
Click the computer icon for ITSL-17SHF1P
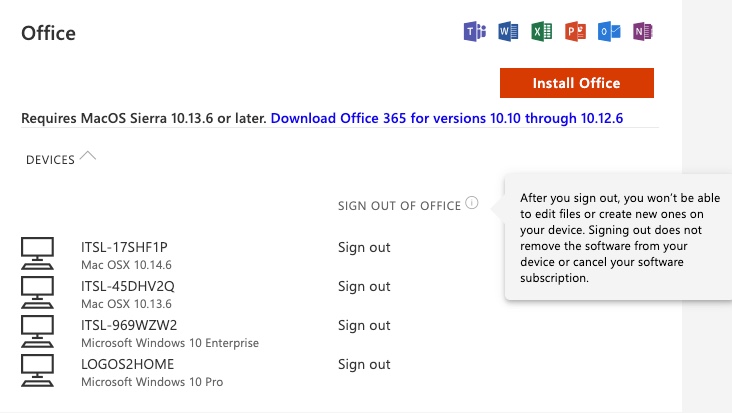tap(37, 253)
